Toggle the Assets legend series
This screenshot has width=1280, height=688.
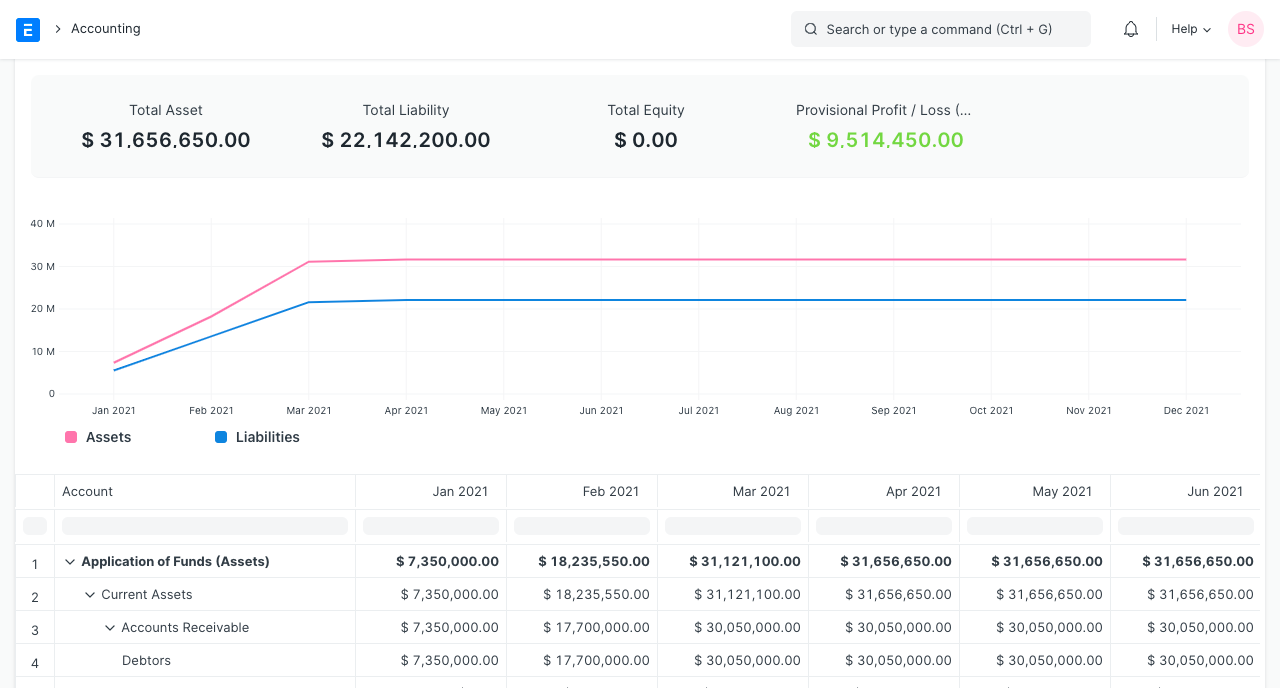108,437
